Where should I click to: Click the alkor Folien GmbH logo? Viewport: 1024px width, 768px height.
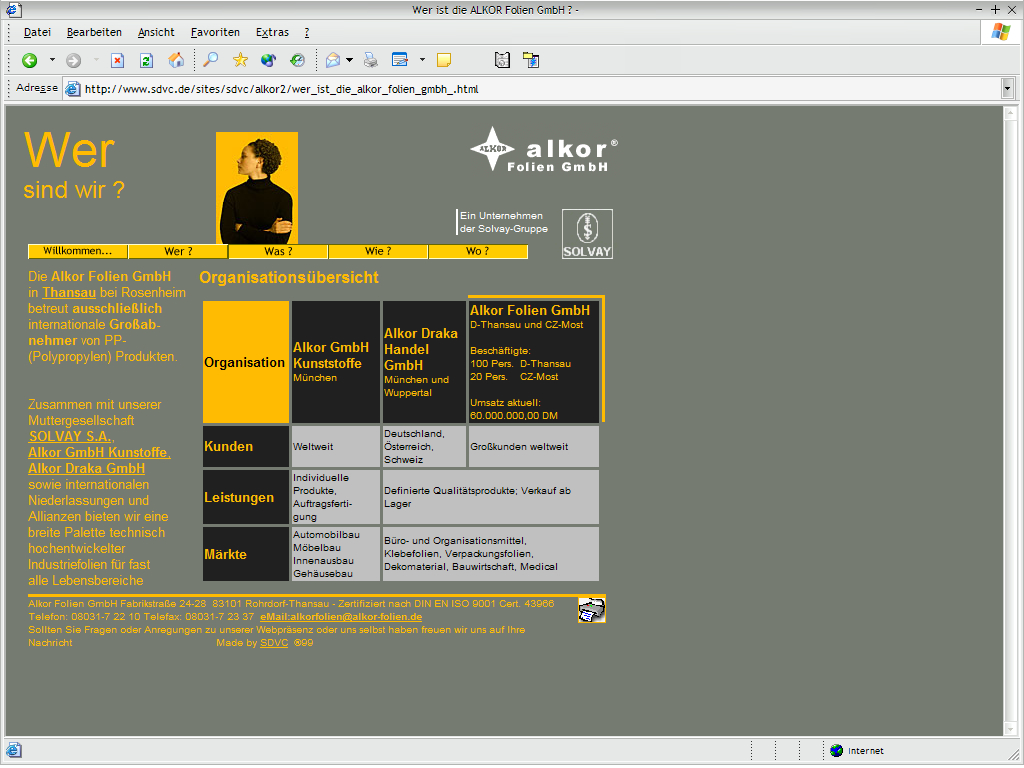click(x=543, y=150)
